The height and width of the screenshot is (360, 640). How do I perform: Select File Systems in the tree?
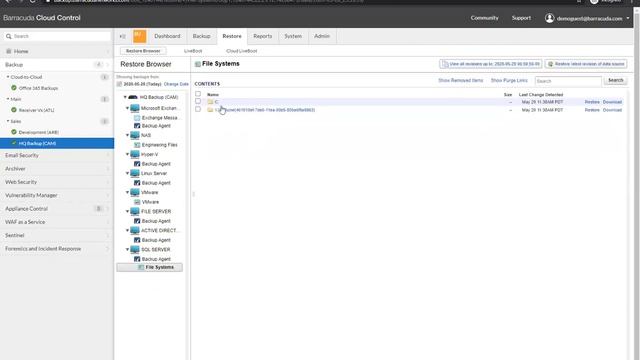coord(150,267)
